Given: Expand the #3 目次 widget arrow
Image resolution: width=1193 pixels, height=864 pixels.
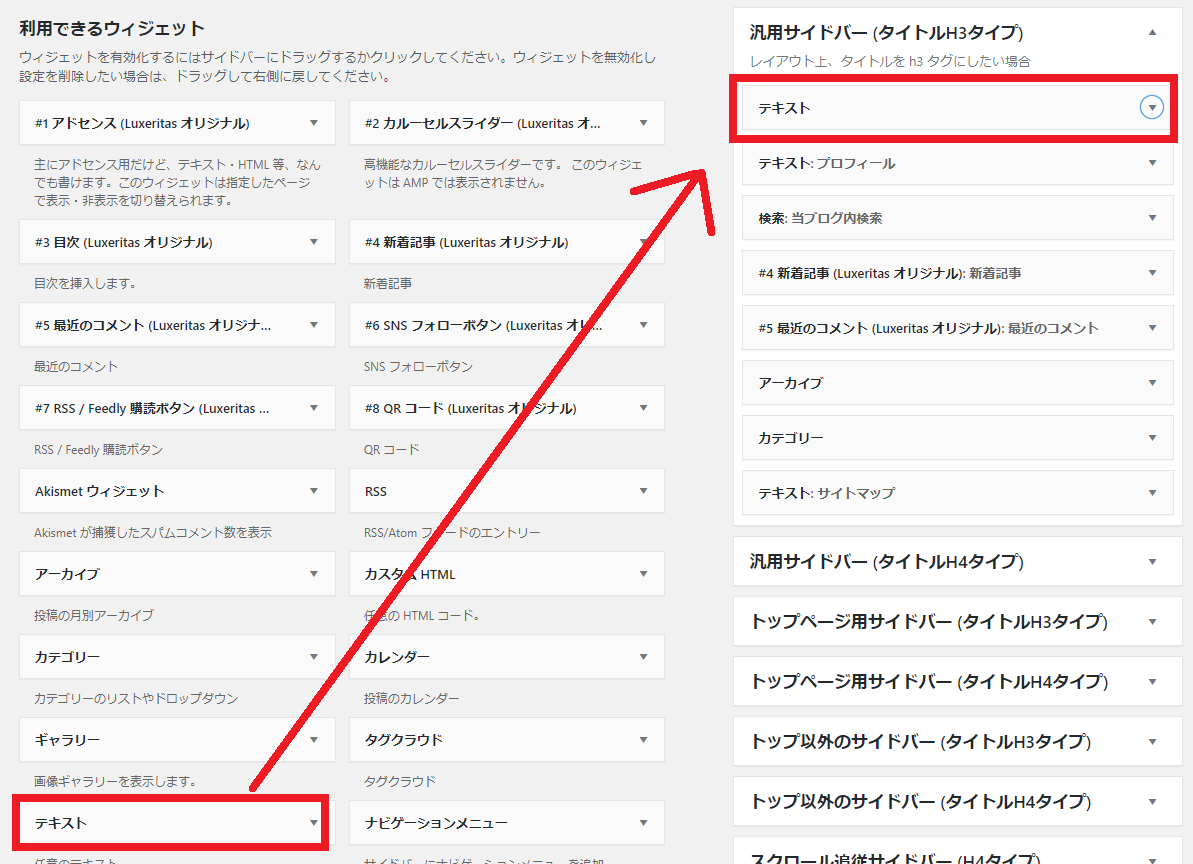Looking at the screenshot, I should point(314,242).
